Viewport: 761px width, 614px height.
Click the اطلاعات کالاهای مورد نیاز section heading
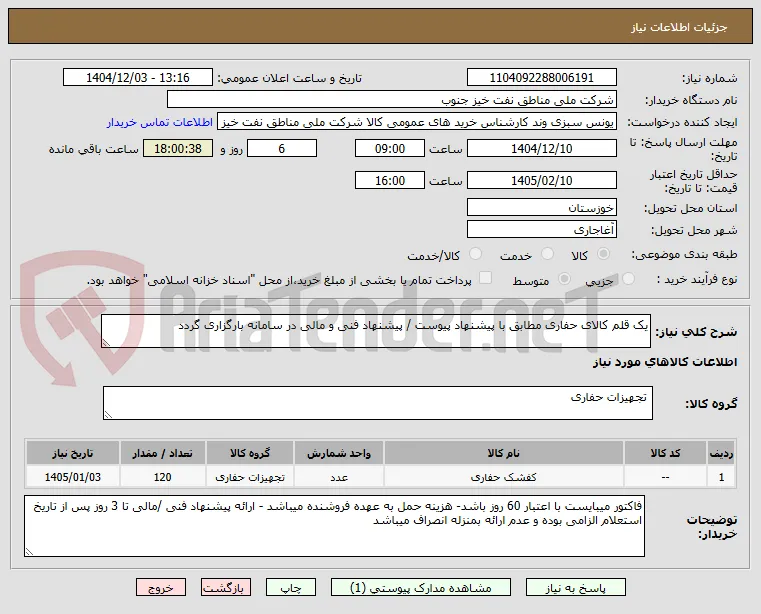tap(664, 363)
